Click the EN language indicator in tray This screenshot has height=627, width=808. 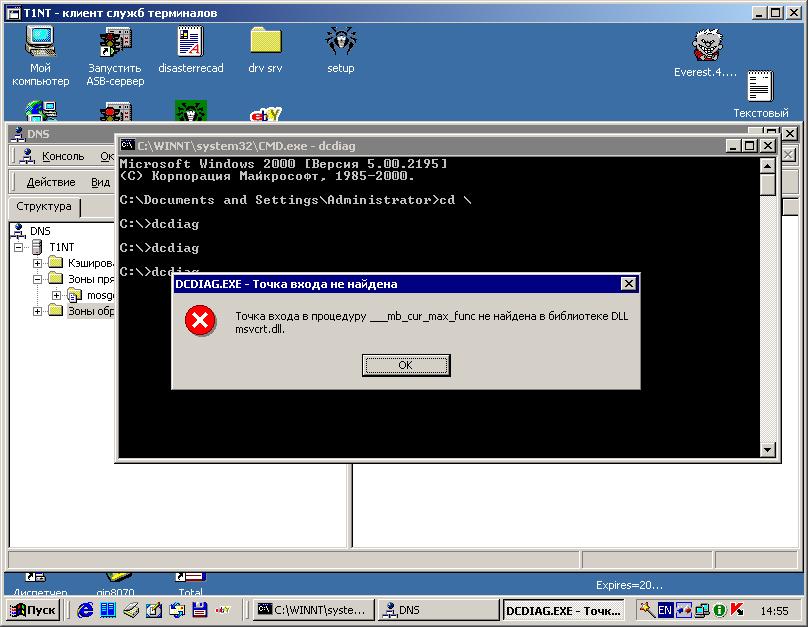coord(665,611)
